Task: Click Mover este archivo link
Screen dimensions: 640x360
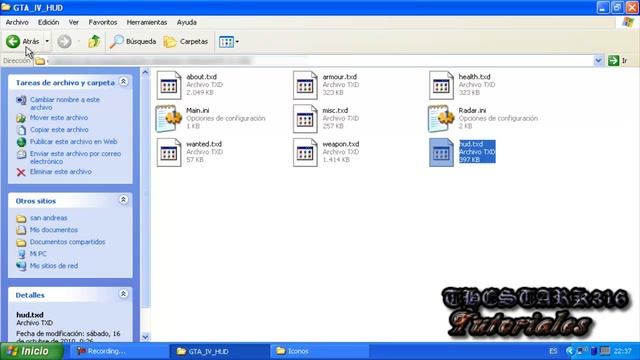Action: 59,118
